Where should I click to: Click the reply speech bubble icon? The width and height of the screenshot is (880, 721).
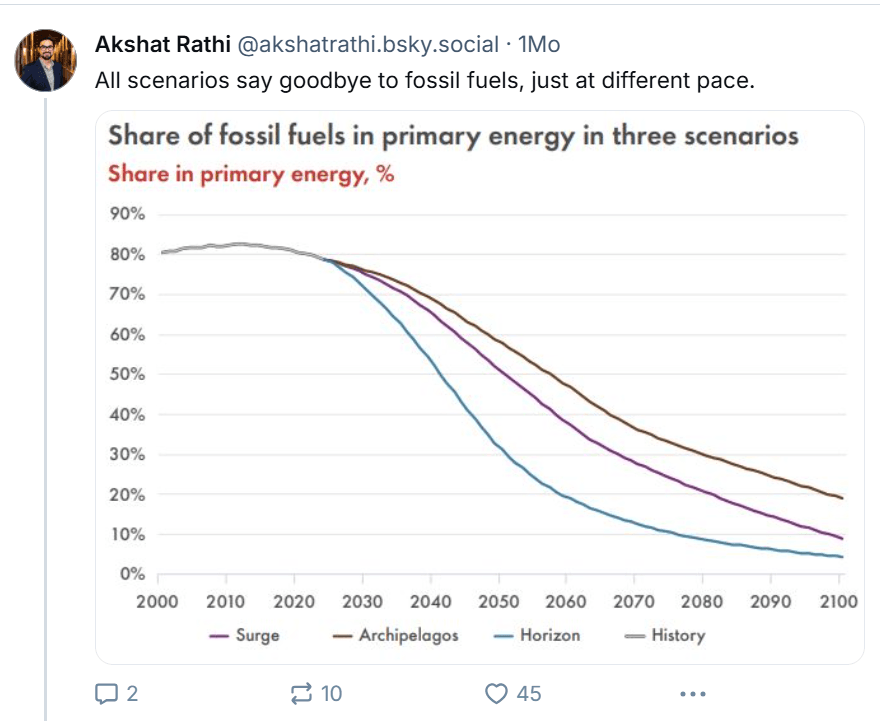point(106,693)
